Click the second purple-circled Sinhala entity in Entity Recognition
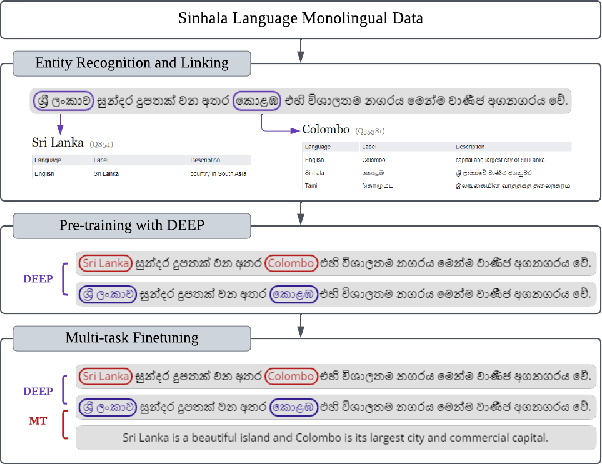This screenshot has width=602, height=464. [256, 101]
